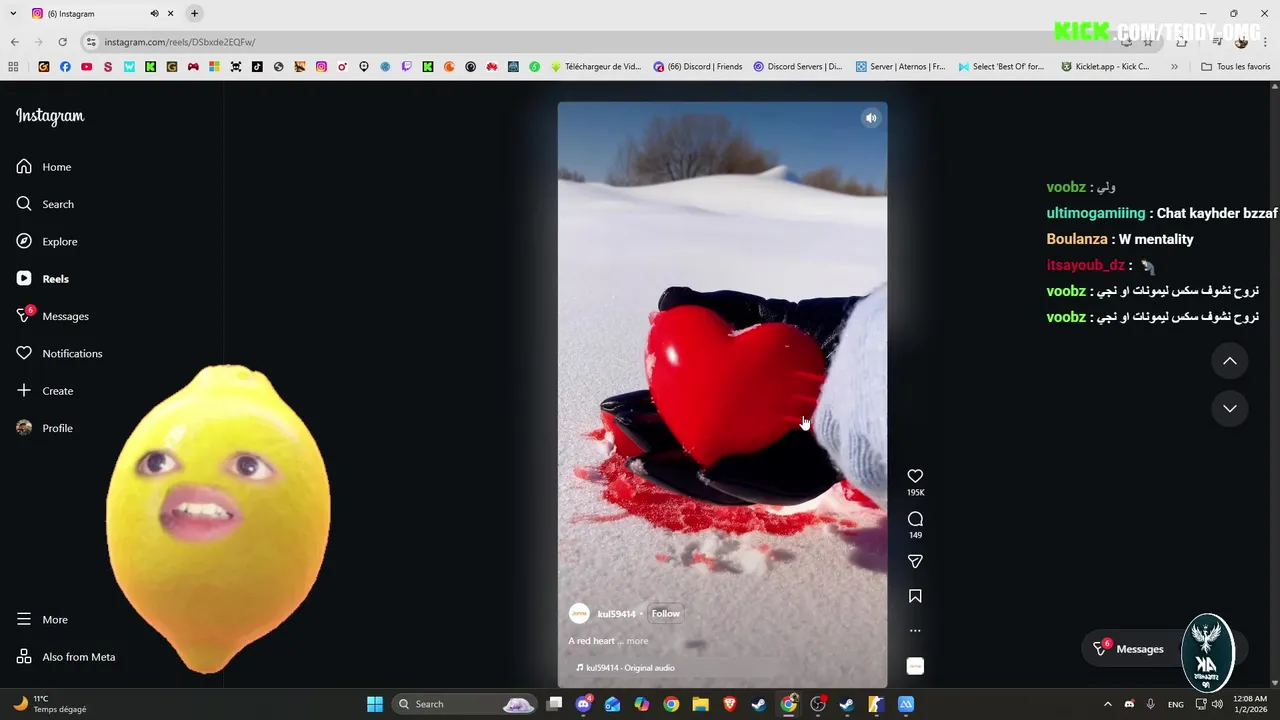Go to next reel with down chevron
Screen dimensions: 1280x720
click(1230, 408)
